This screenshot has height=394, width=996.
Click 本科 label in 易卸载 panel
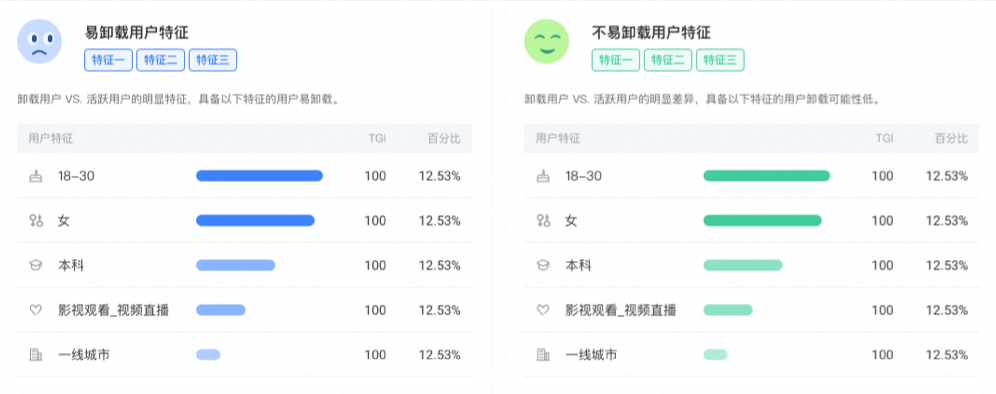[71, 266]
